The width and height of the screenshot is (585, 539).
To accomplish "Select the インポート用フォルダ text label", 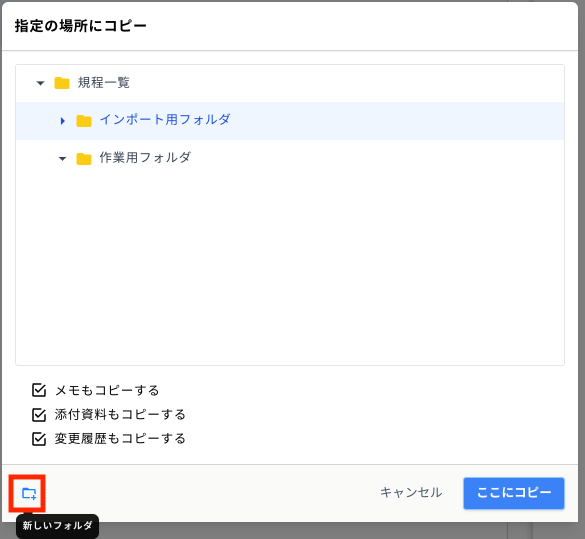I will point(165,120).
